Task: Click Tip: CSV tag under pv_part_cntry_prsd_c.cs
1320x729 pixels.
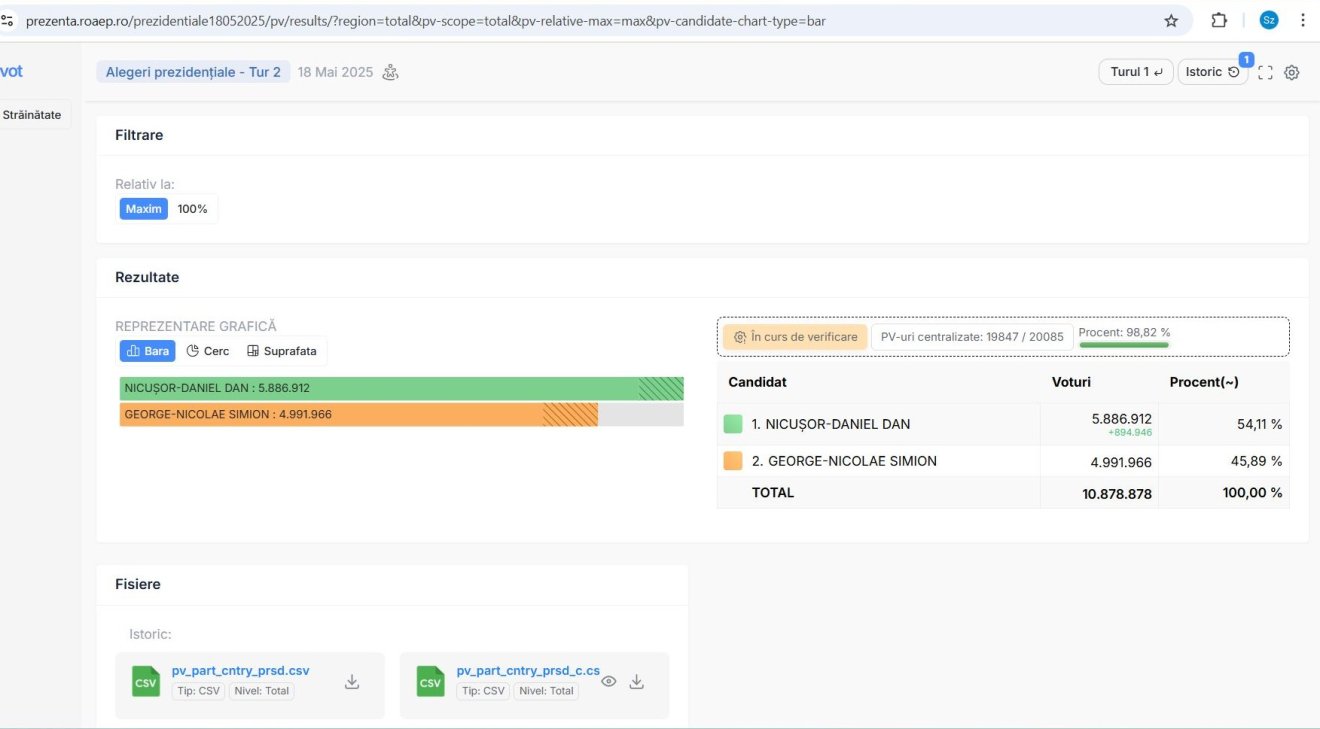Action: pyautogui.click(x=484, y=691)
